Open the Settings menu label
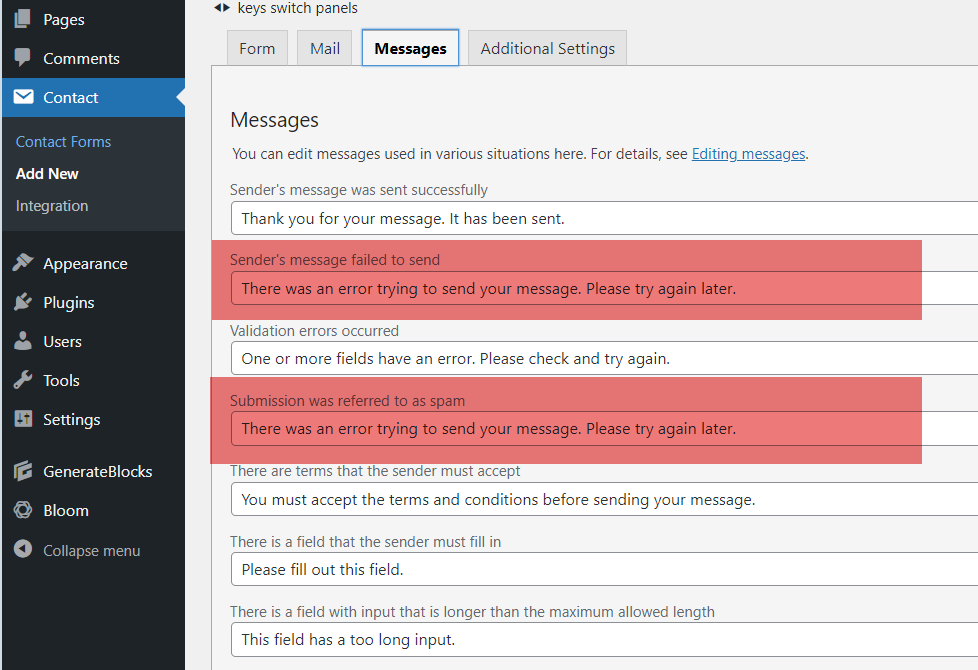The image size is (978, 670). pos(72,420)
